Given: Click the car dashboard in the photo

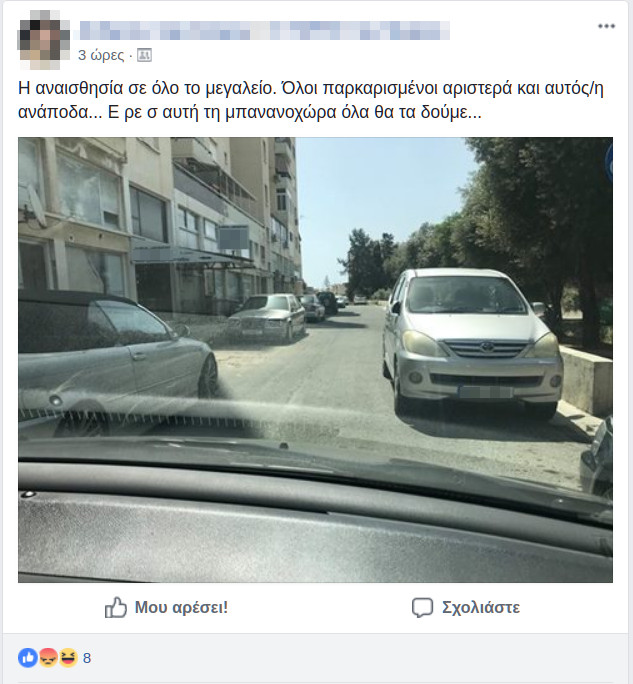Looking at the screenshot, I should (315, 521).
